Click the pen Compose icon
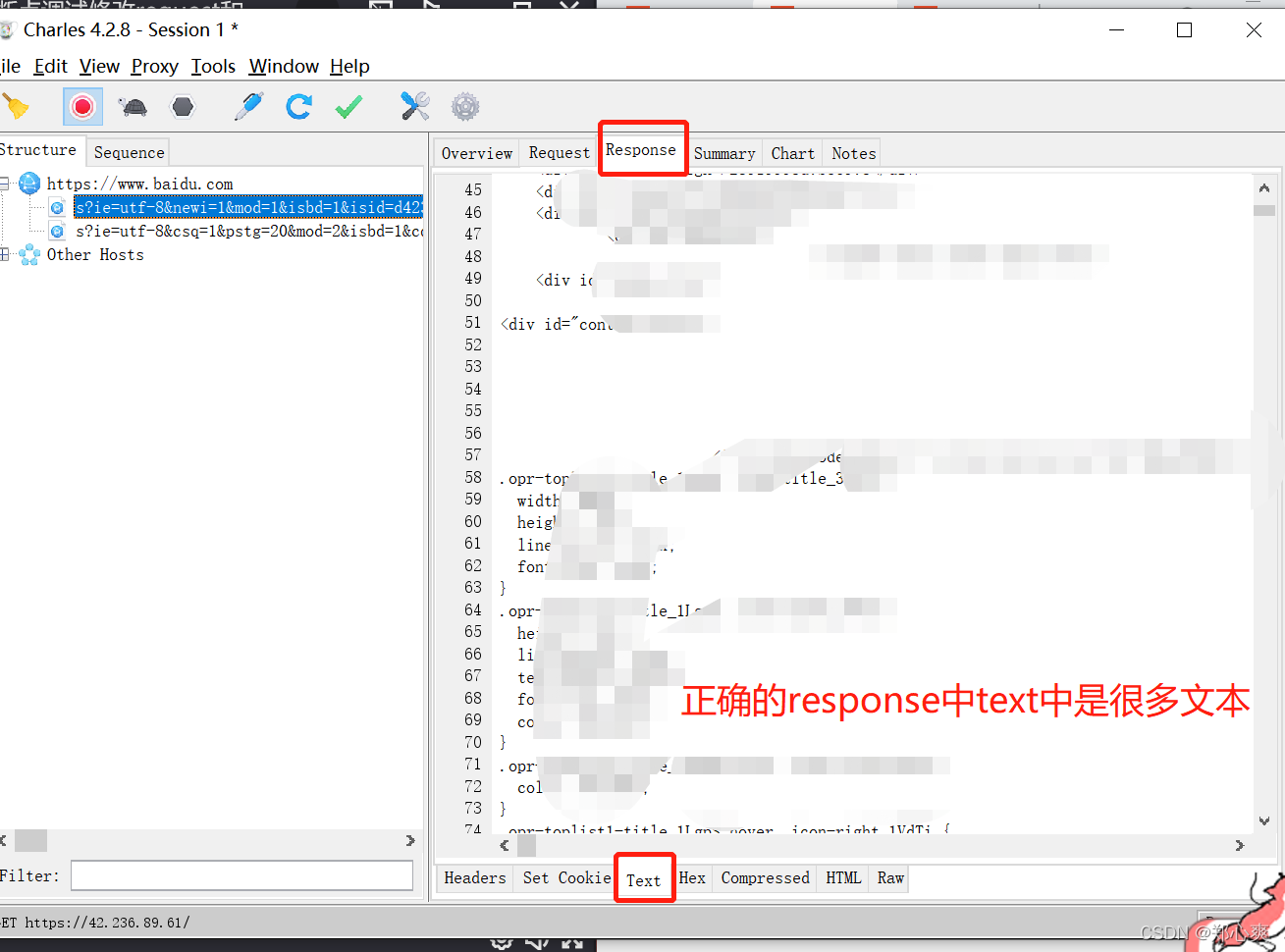This screenshot has width=1285, height=952. [249, 106]
